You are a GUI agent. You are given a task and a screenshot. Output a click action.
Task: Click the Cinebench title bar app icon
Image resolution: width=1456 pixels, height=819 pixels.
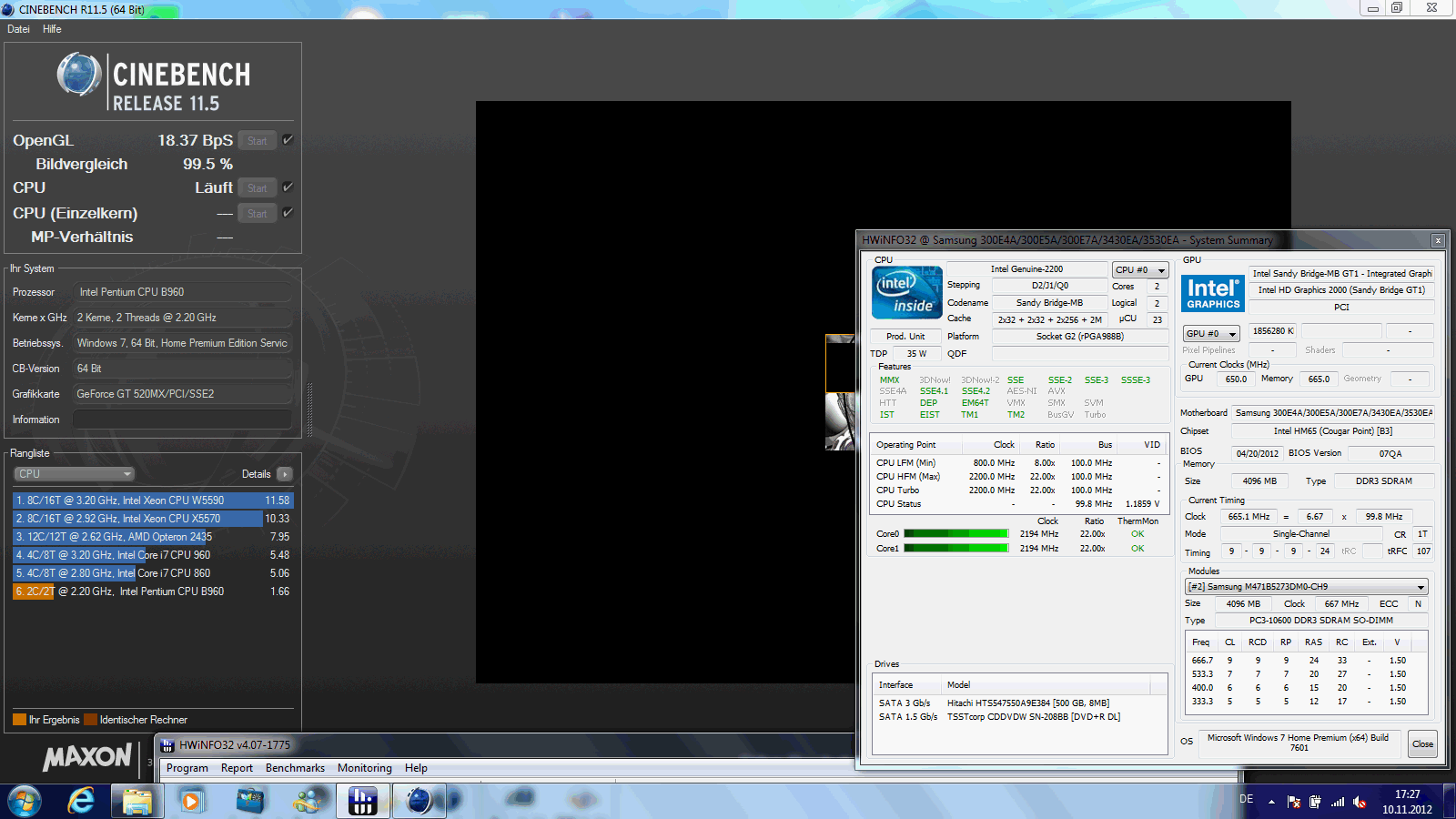8,9
